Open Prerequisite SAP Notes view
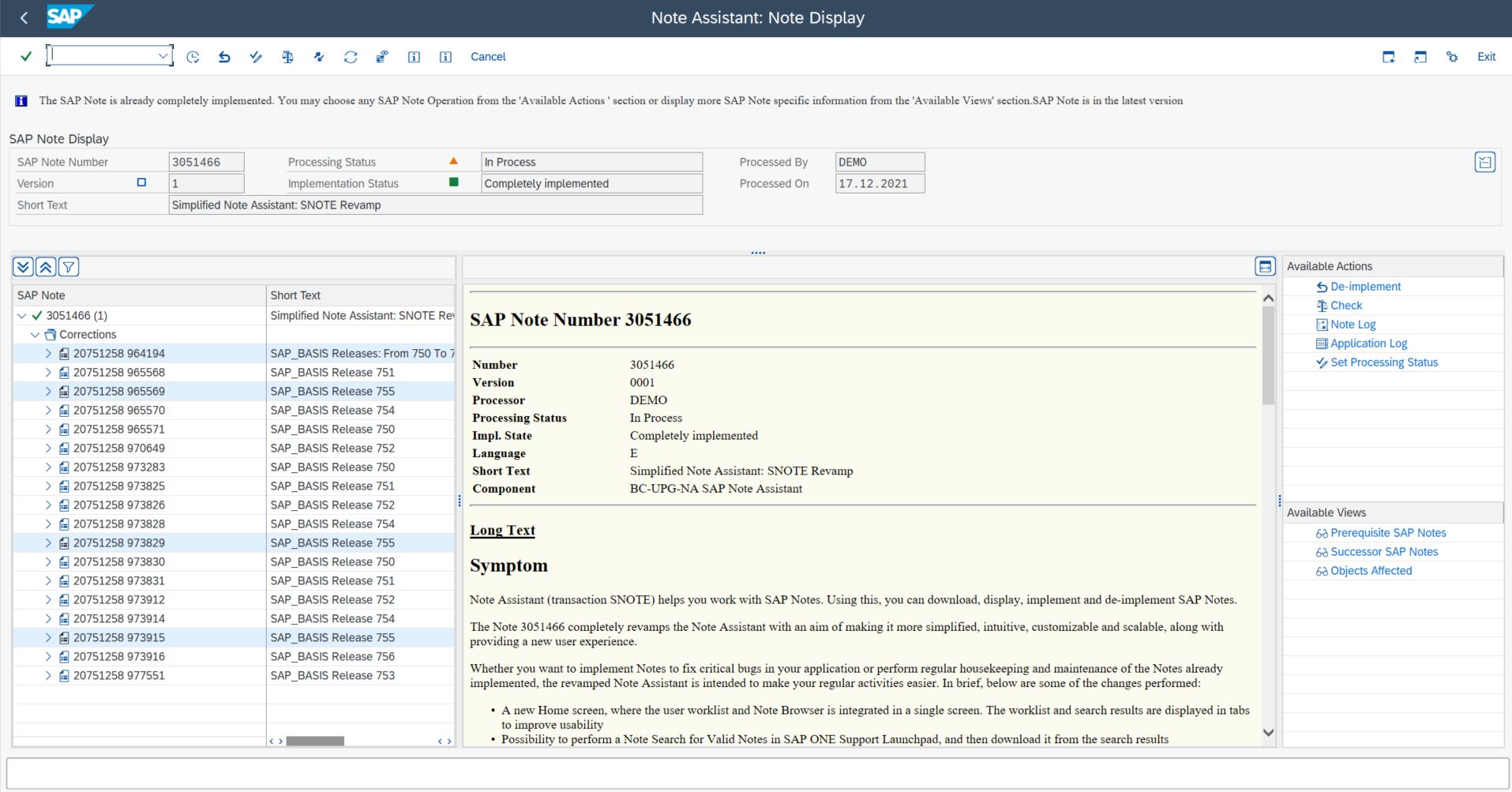This screenshot has width=1512, height=792. point(1387,533)
